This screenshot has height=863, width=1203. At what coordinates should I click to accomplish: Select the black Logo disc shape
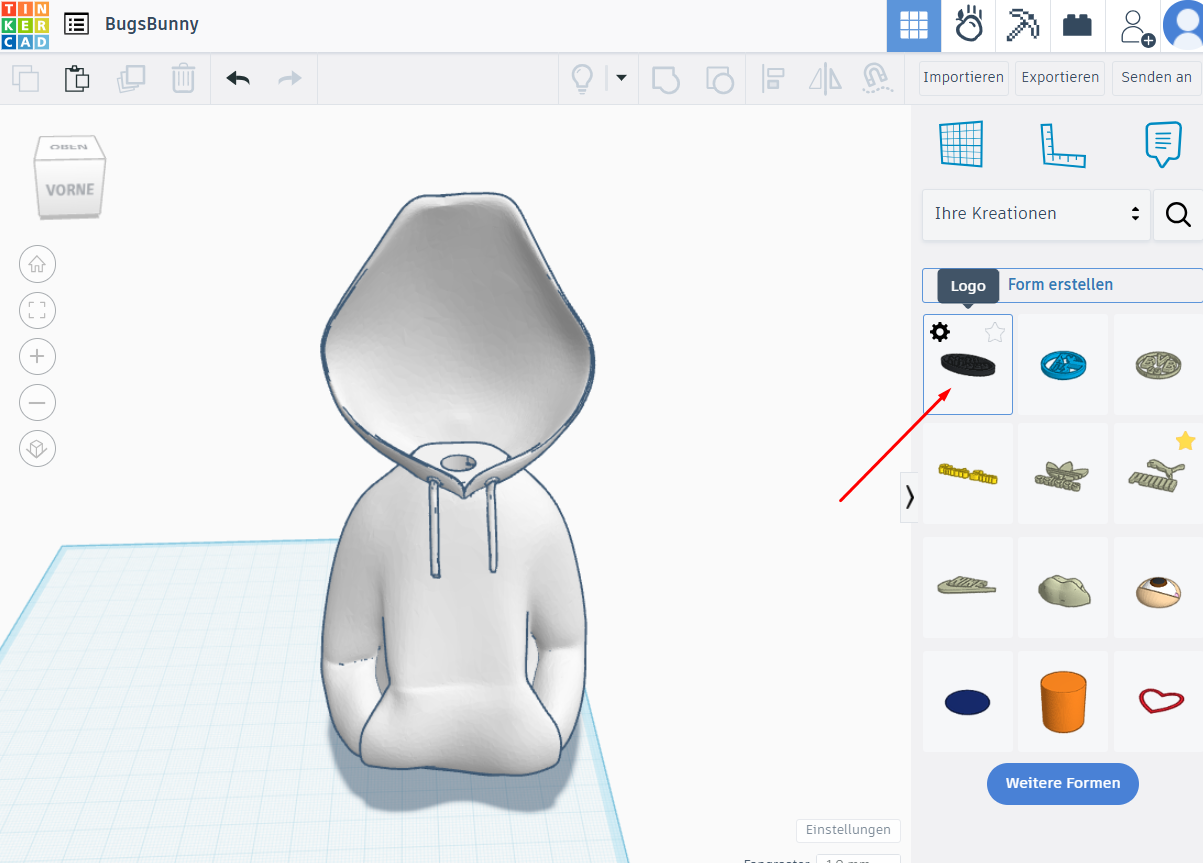point(968,365)
